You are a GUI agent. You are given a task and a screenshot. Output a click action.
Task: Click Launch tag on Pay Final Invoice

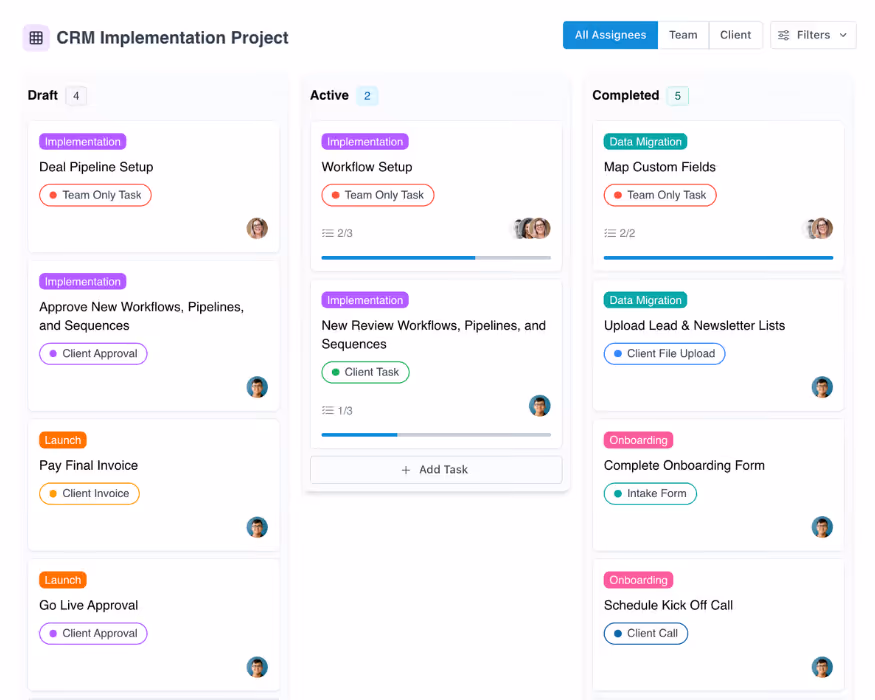[x=62, y=440]
